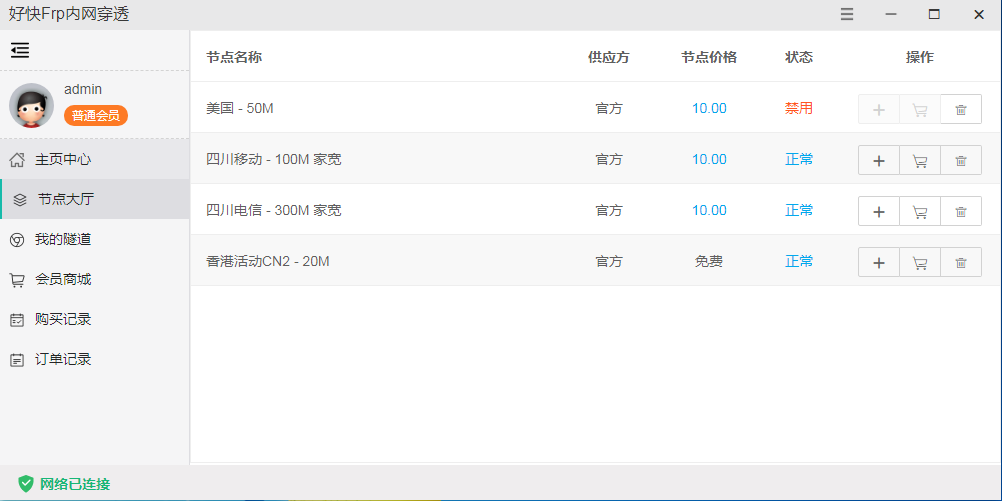Go to 我的隧道 page
This screenshot has height=501, width=1002.
pyautogui.click(x=63, y=239)
